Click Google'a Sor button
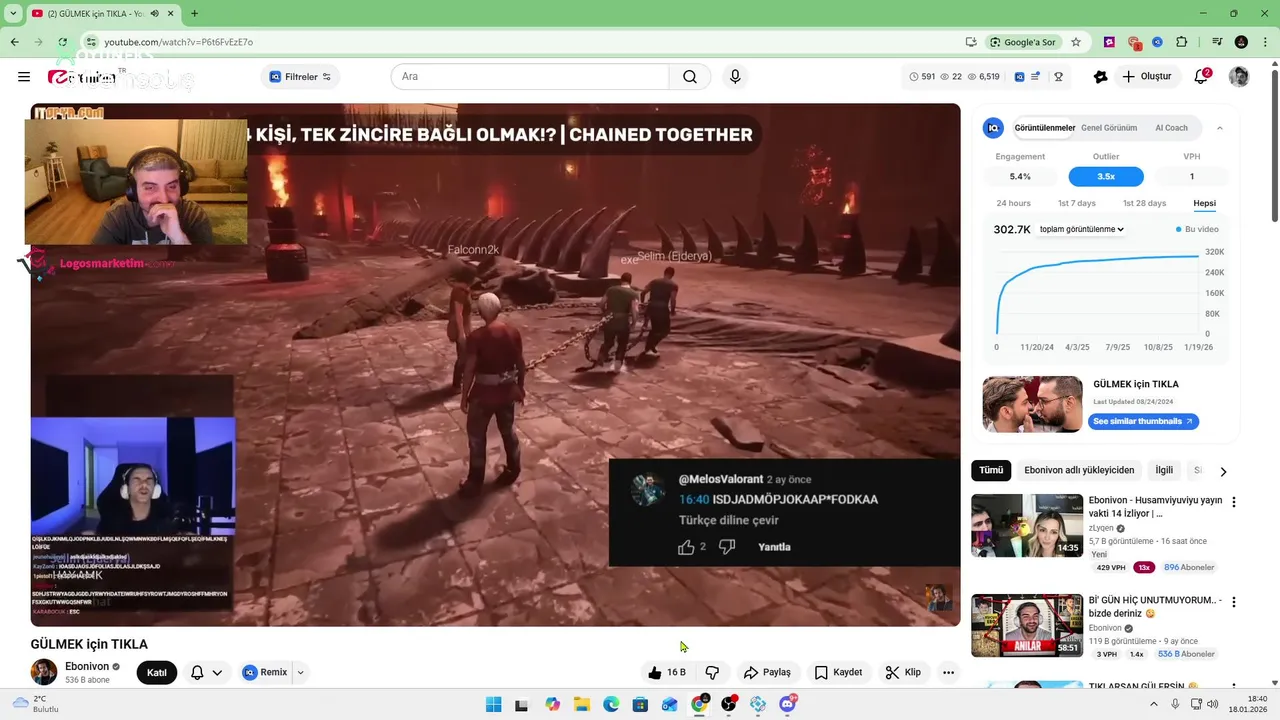 (x=1022, y=42)
